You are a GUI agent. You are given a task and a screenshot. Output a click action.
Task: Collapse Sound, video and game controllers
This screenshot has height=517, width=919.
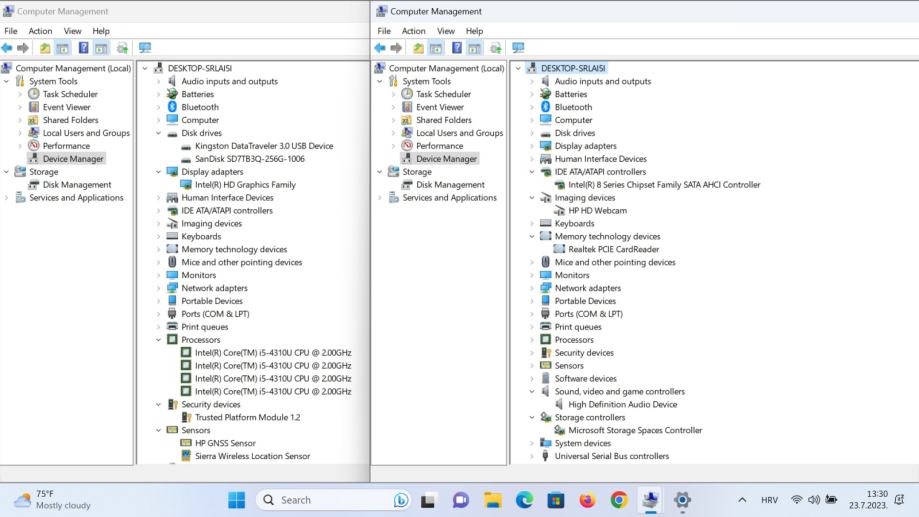[x=532, y=392]
